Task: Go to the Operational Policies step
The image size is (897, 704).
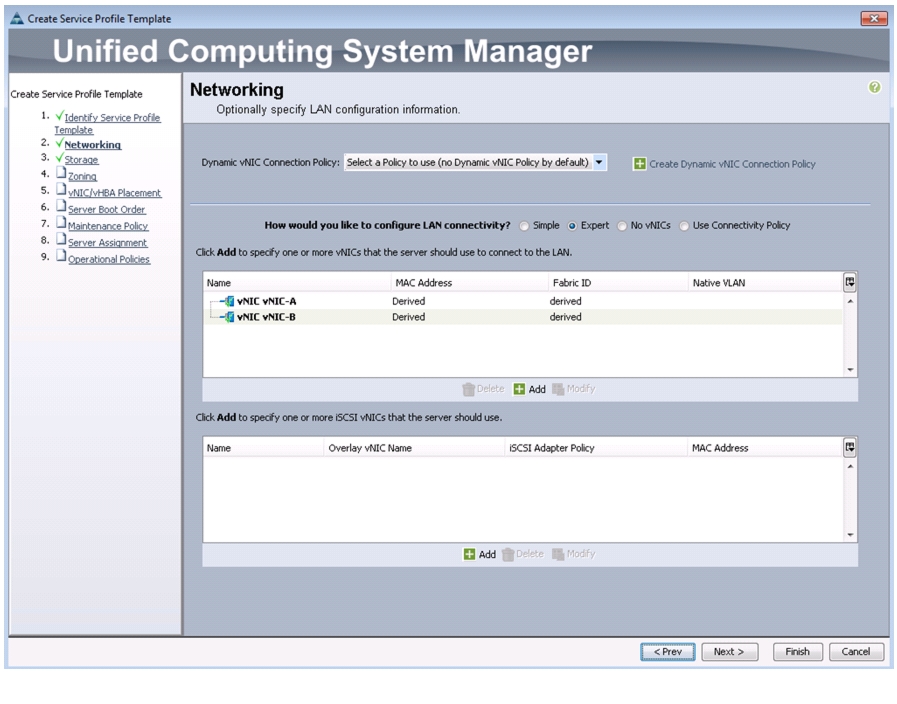Action: click(109, 259)
